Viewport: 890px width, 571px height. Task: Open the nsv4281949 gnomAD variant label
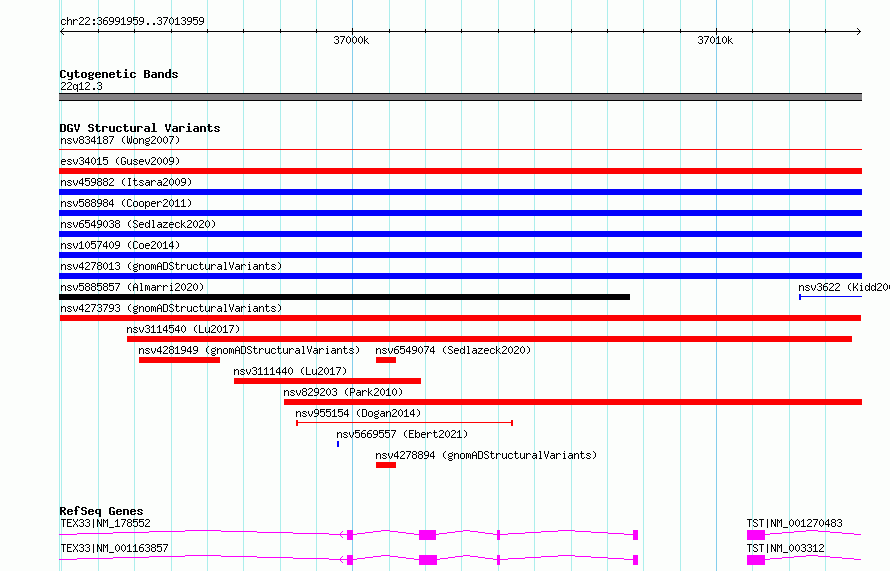pos(249,350)
